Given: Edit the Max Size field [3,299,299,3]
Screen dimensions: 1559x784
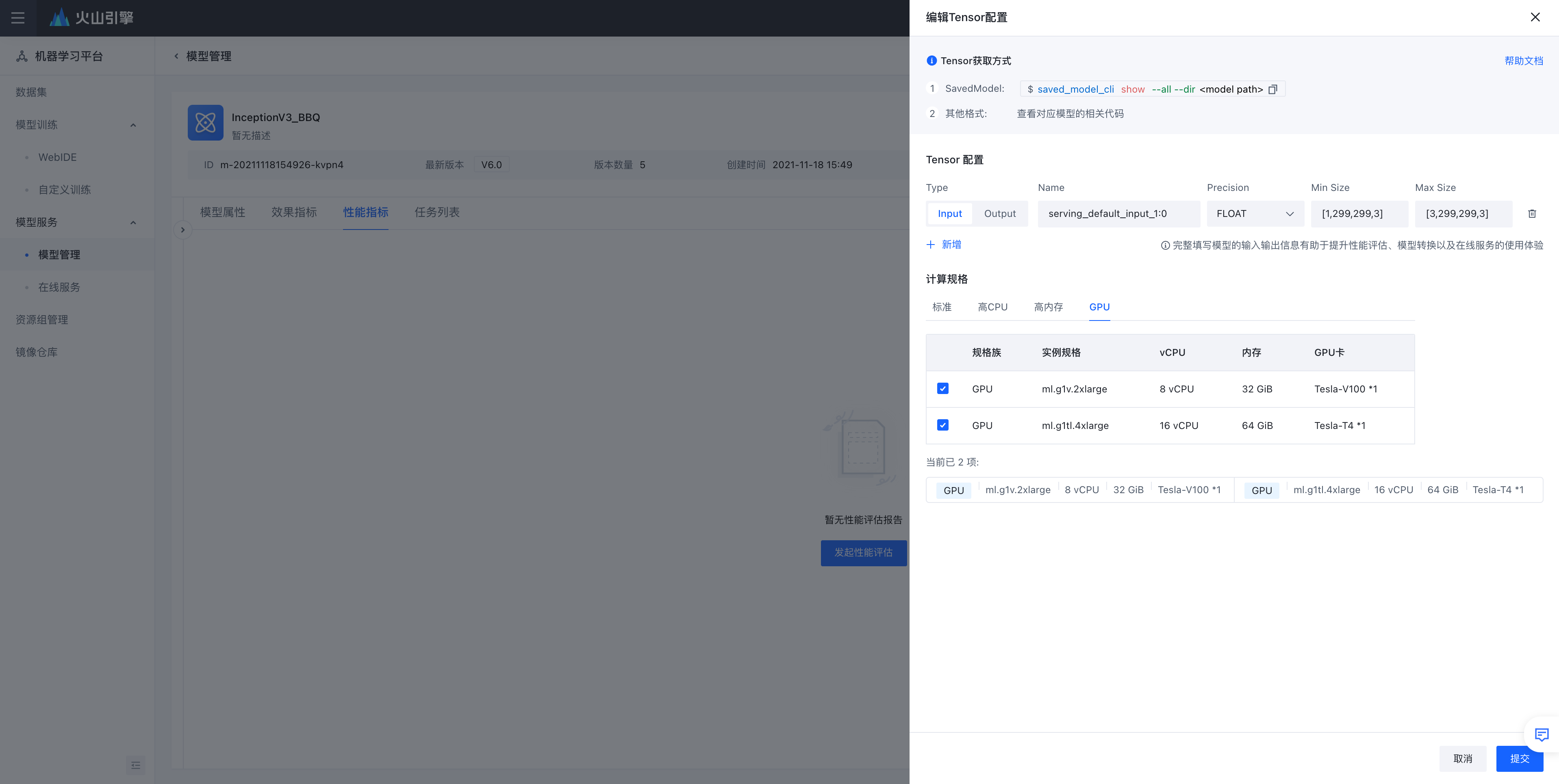Looking at the screenshot, I should (1463, 214).
